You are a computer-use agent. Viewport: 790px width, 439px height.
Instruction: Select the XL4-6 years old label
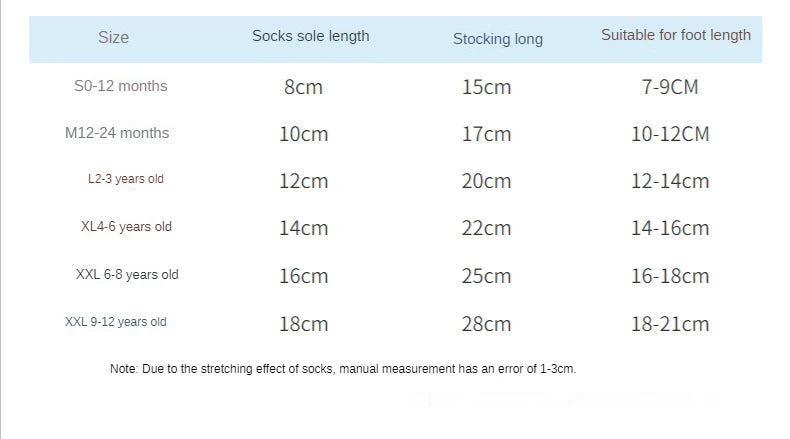click(126, 227)
